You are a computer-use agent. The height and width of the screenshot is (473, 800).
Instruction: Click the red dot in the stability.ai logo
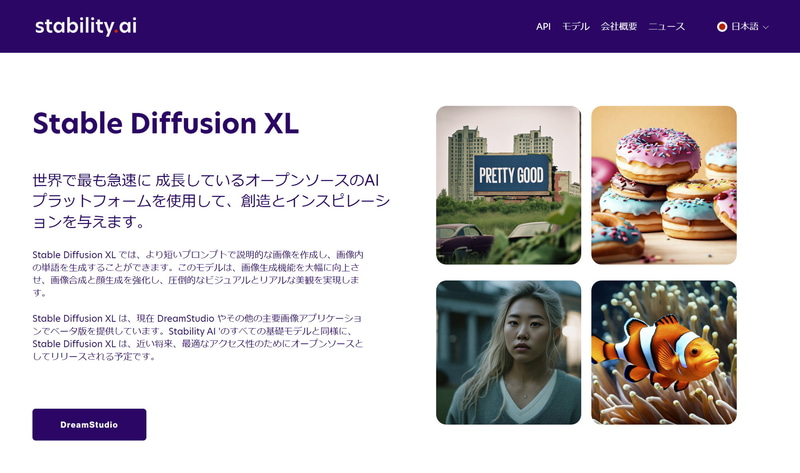click(x=116, y=31)
